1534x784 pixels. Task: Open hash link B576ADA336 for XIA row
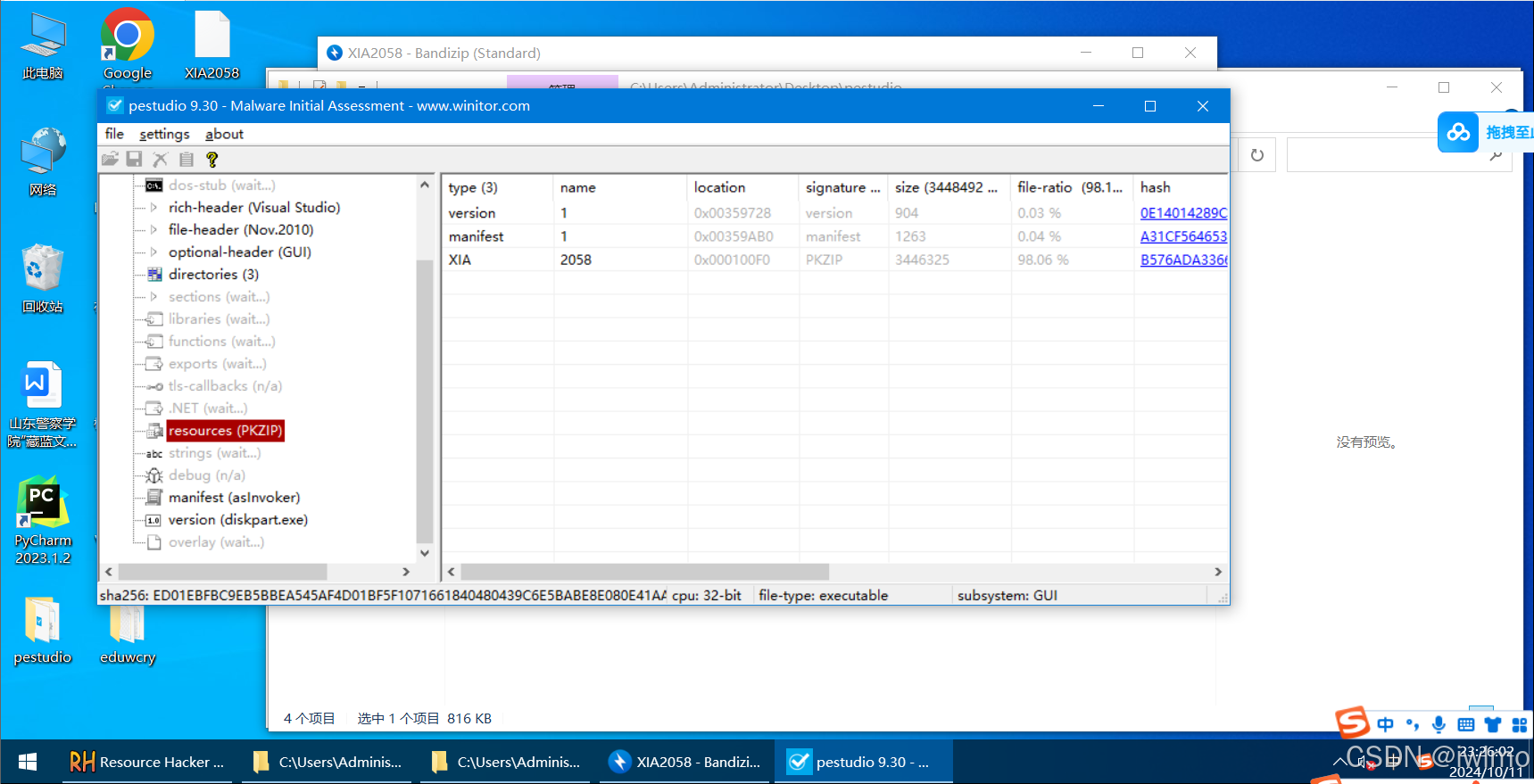coord(1183,260)
